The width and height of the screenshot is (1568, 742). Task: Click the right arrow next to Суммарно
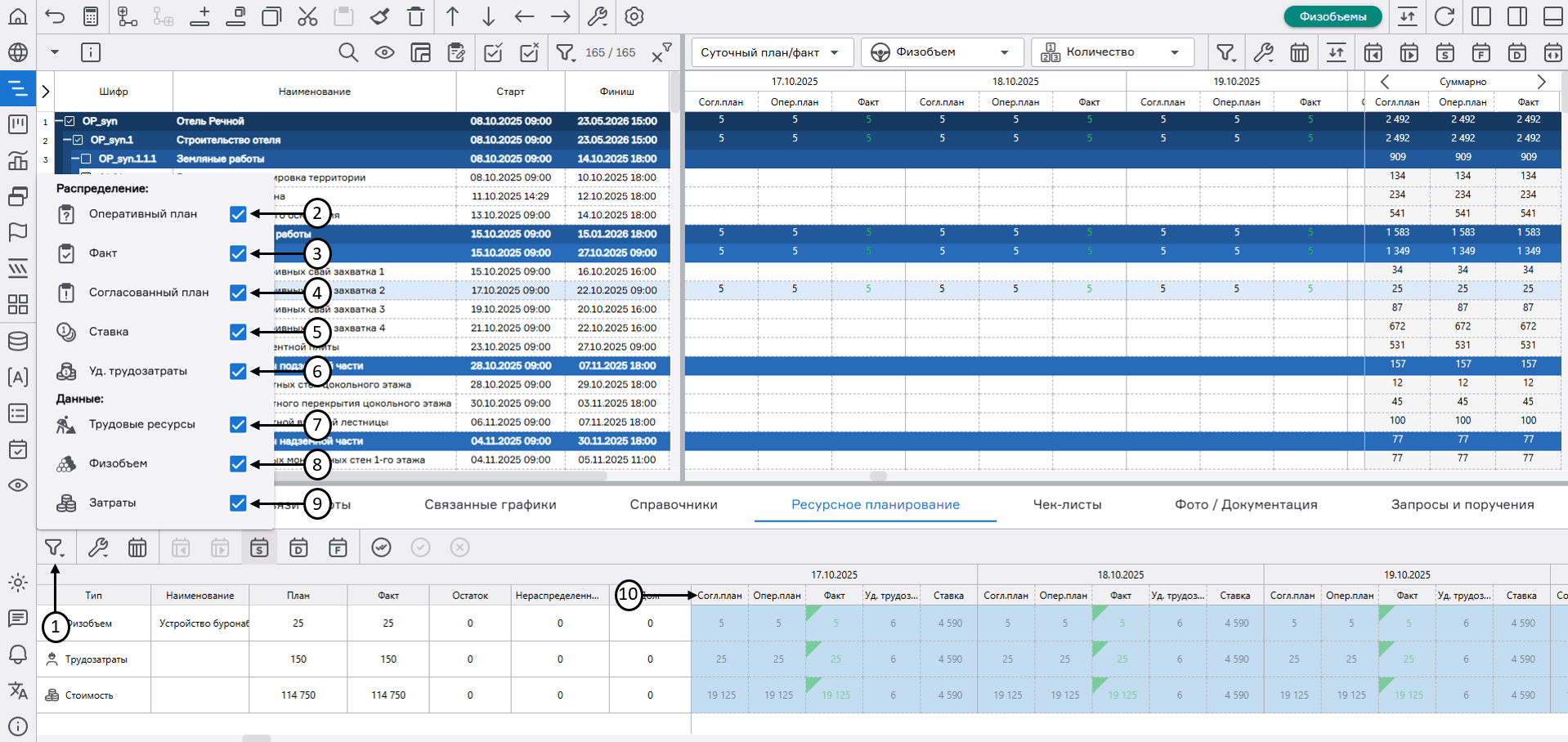(1541, 82)
